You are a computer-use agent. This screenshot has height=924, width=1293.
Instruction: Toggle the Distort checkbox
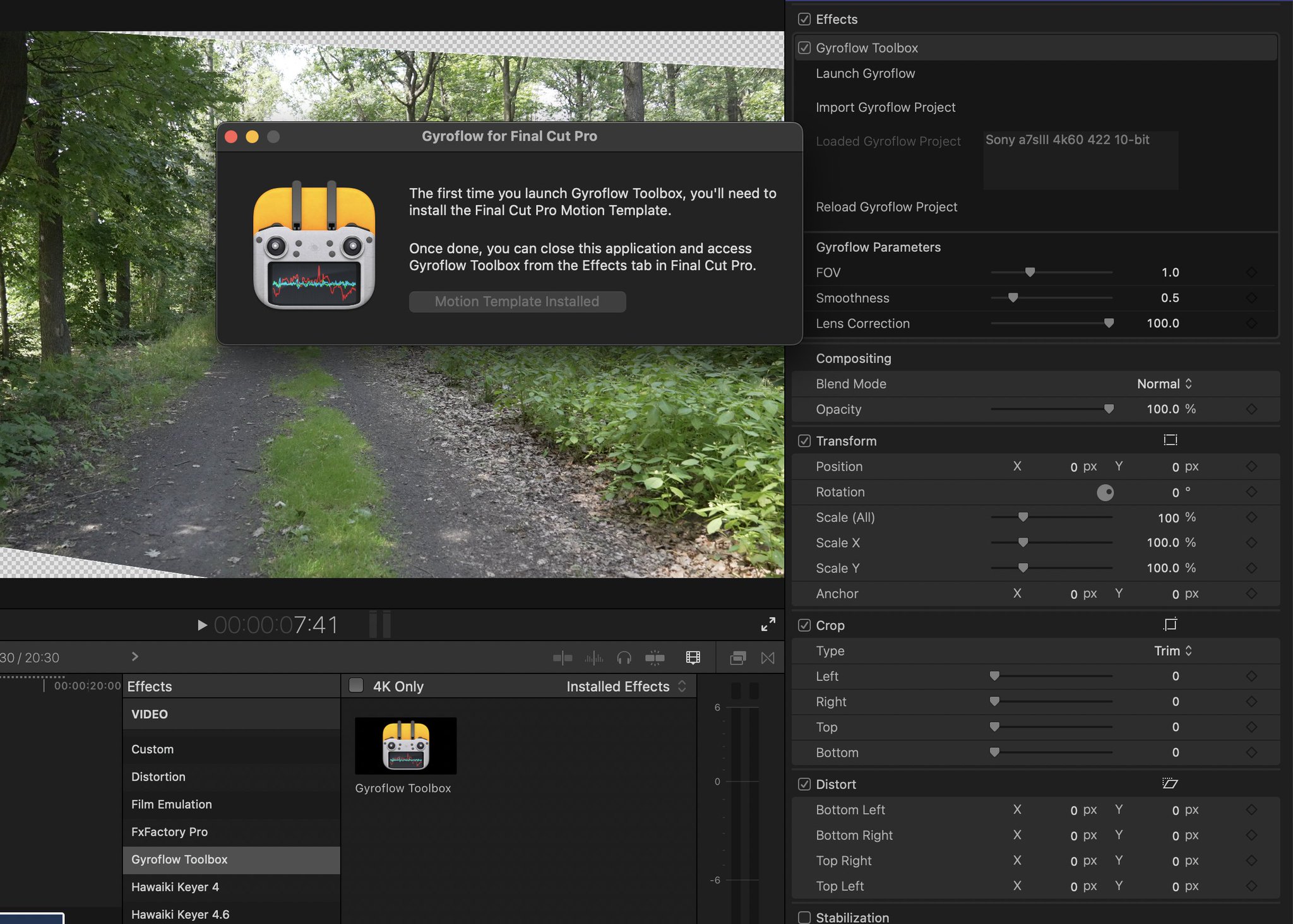click(x=804, y=784)
